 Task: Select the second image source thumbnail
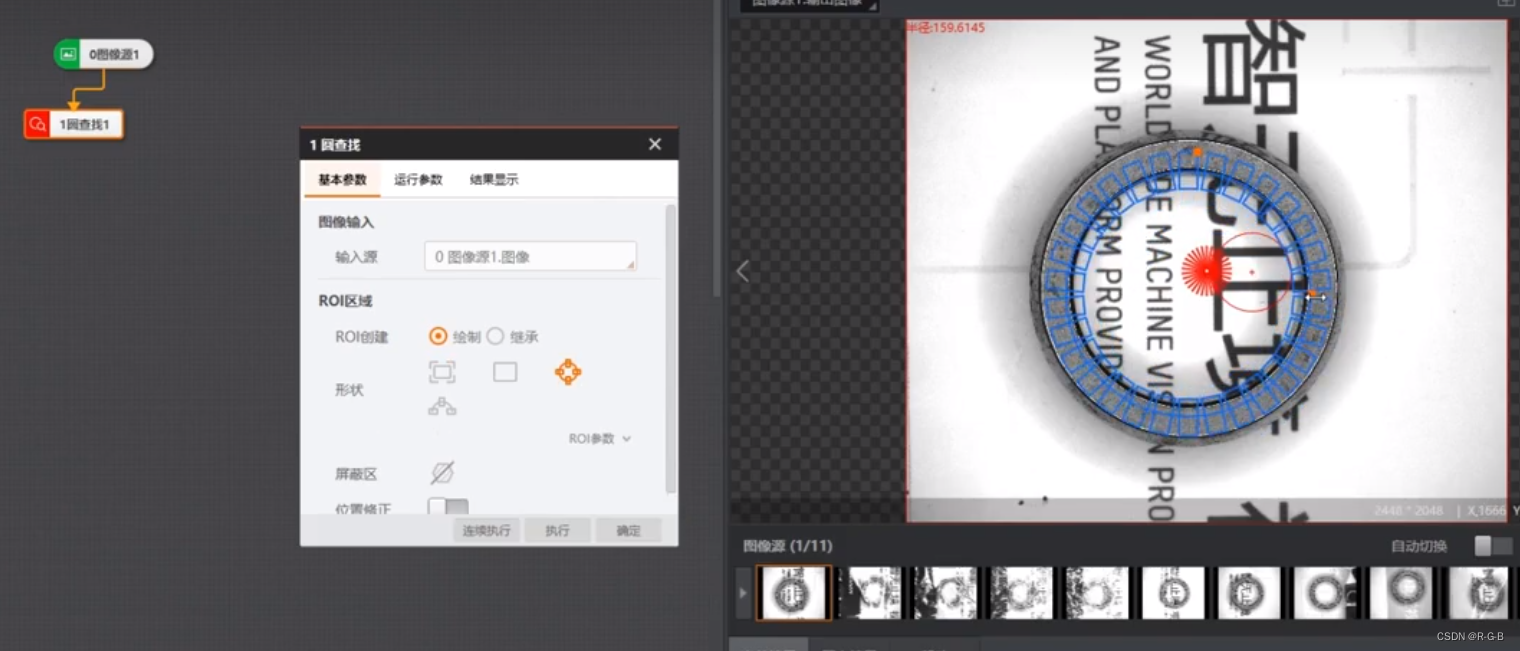pyautogui.click(x=870, y=593)
